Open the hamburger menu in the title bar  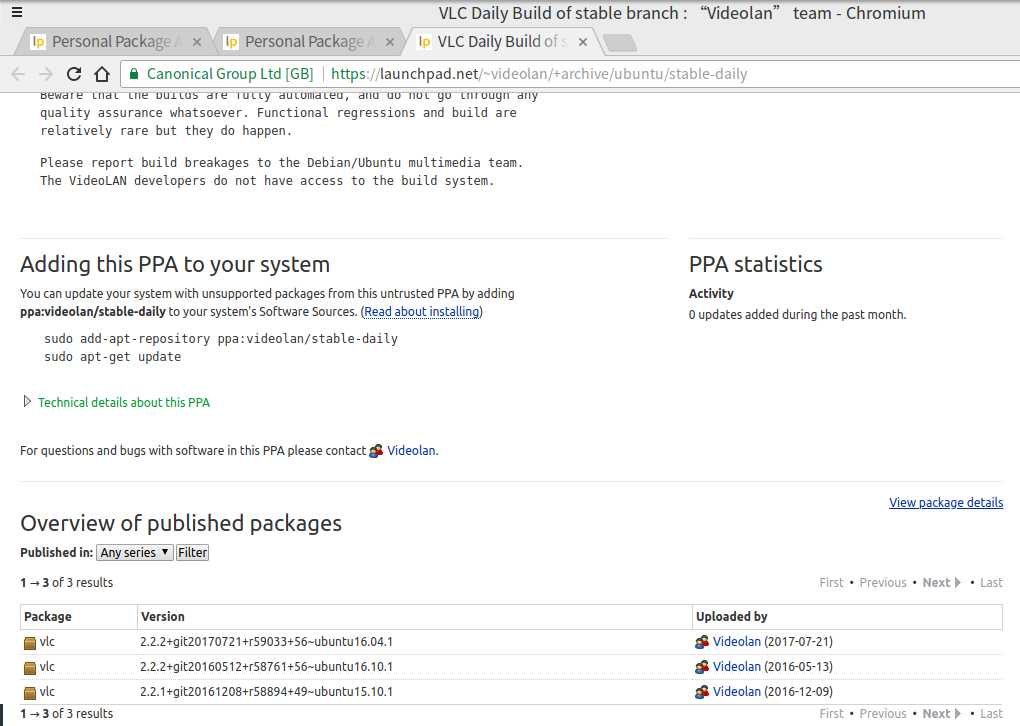coord(17,12)
